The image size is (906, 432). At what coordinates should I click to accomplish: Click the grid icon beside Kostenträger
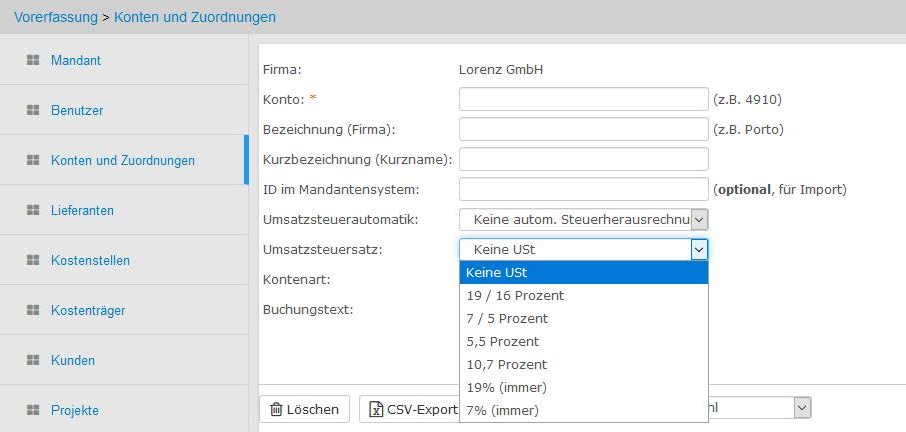[33, 310]
